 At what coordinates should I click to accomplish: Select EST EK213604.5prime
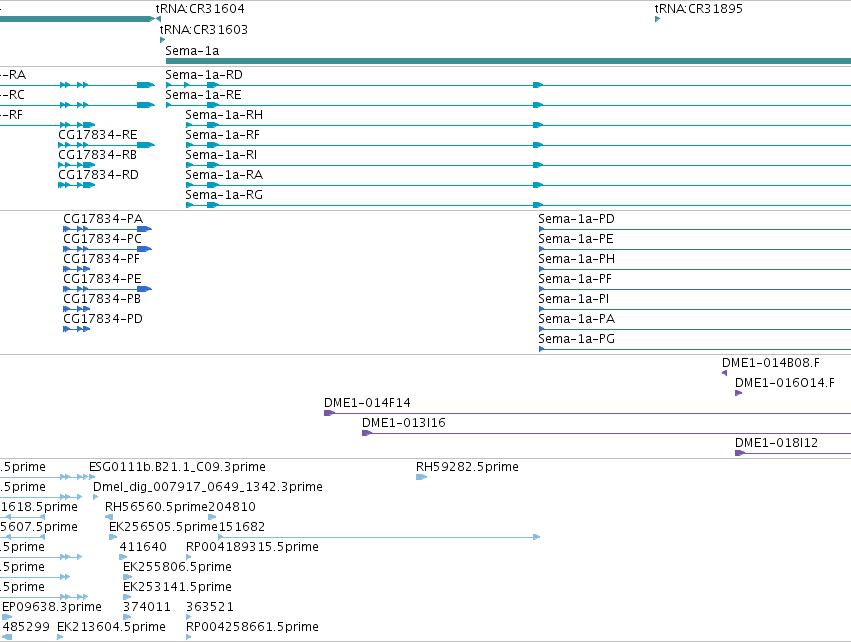[111, 628]
